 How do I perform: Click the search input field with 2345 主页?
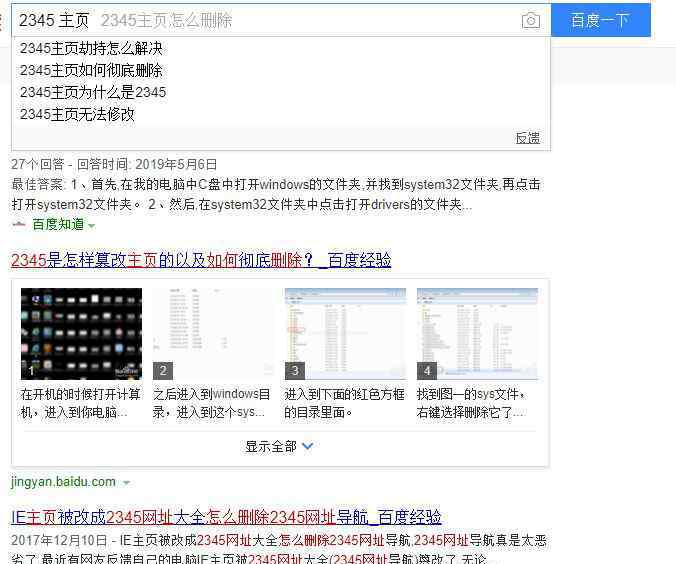pyautogui.click(x=260, y=21)
